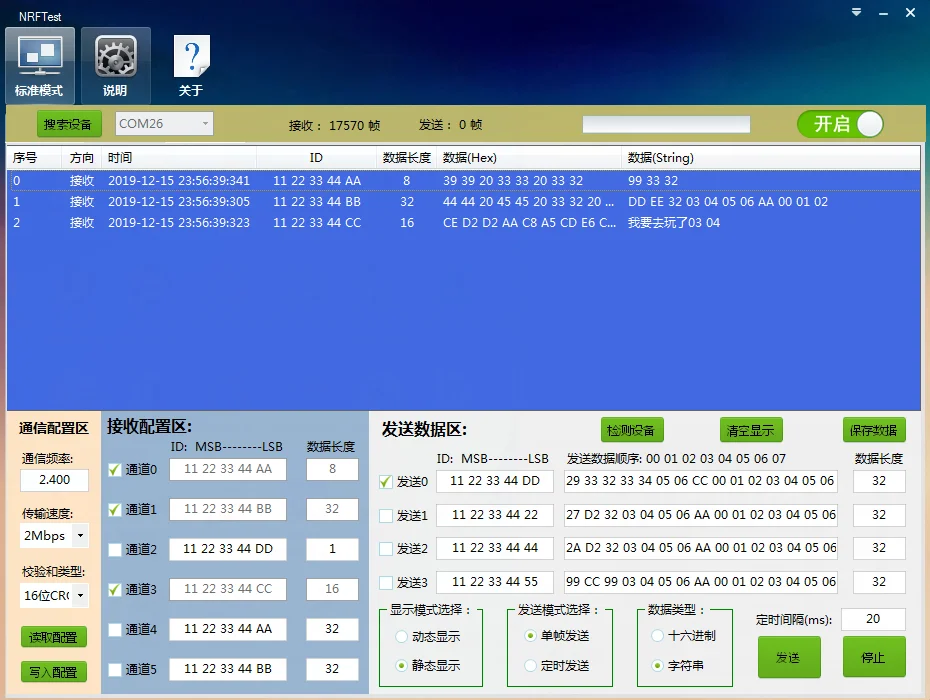Viewport: 930px width, 700px height.
Task: Enable the 通道2 checkbox
Action: [115, 549]
